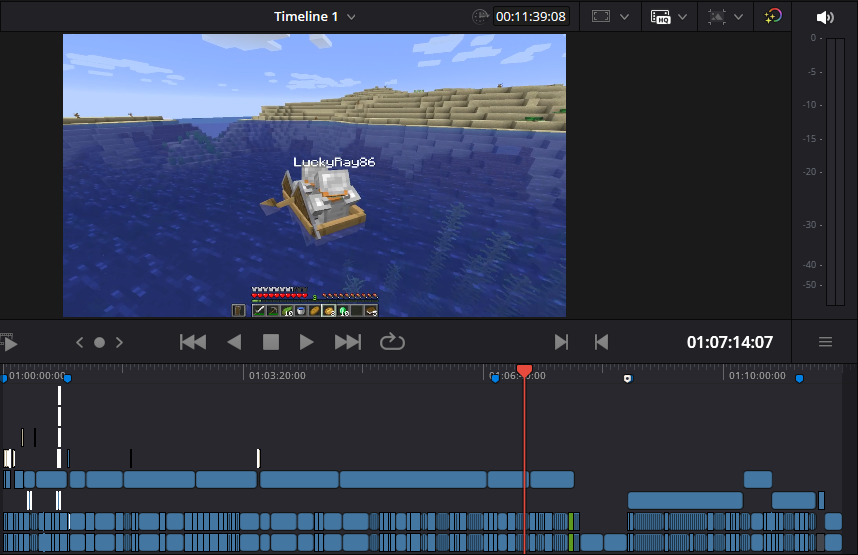Viewport: 858px width, 555px height.
Task: Mute audio with the speaker icon
Action: pyautogui.click(x=825, y=18)
